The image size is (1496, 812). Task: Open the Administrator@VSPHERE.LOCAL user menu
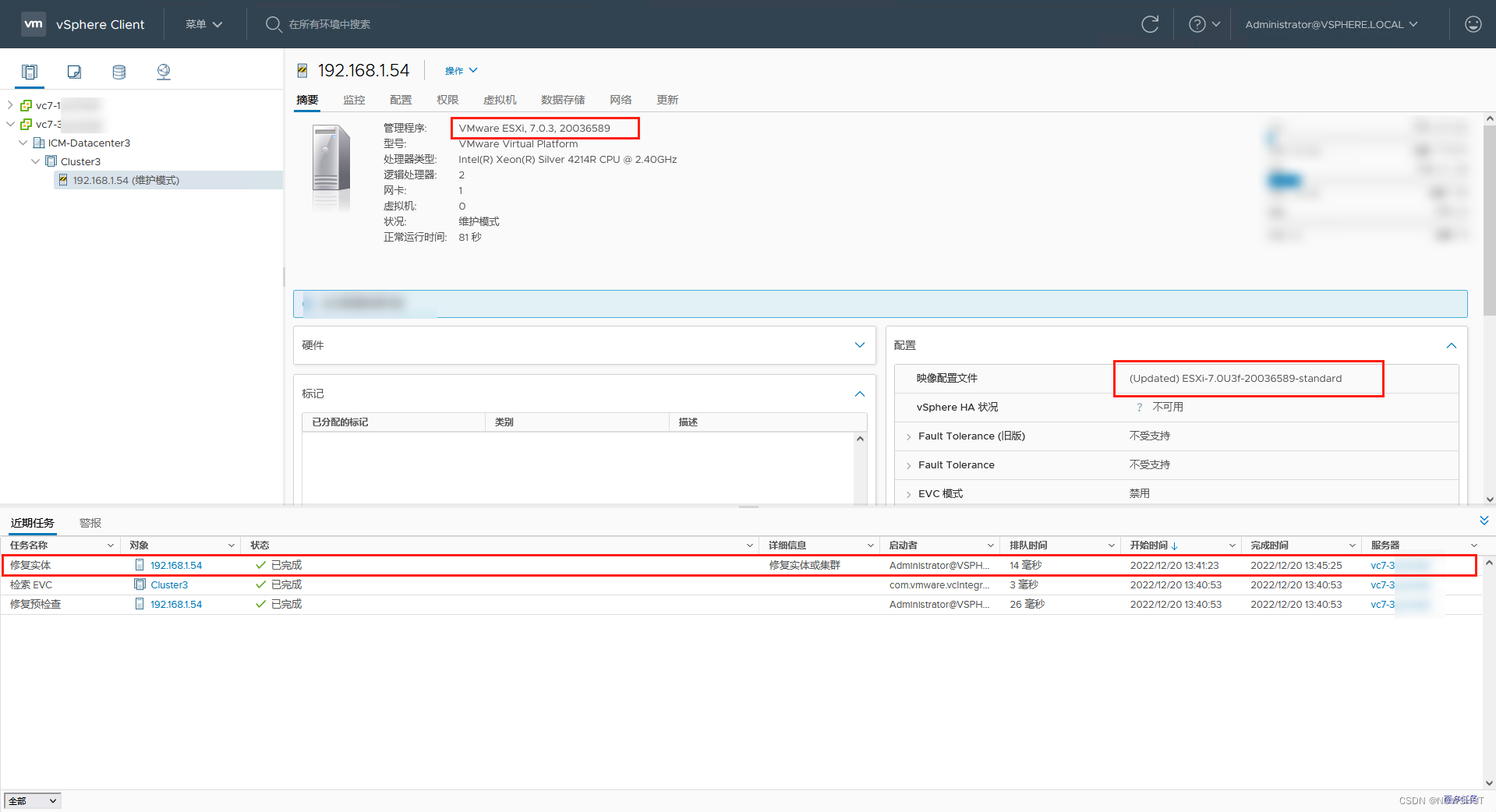[x=1332, y=24]
